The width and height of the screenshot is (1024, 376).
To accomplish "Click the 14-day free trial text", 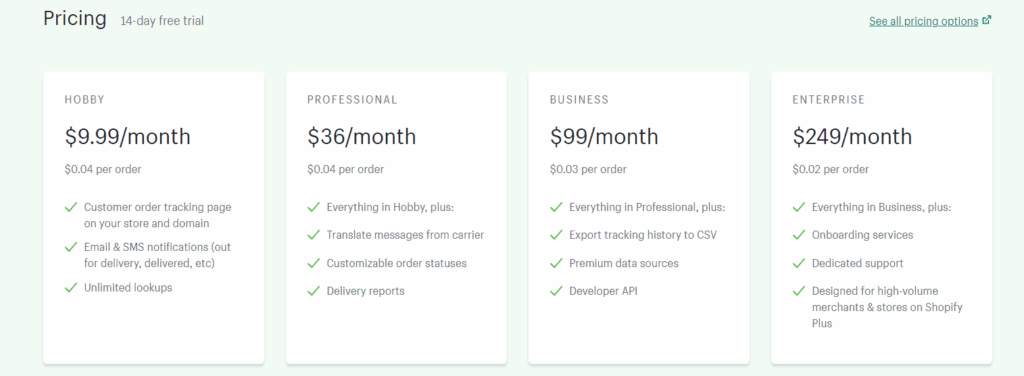I will tap(162, 21).
